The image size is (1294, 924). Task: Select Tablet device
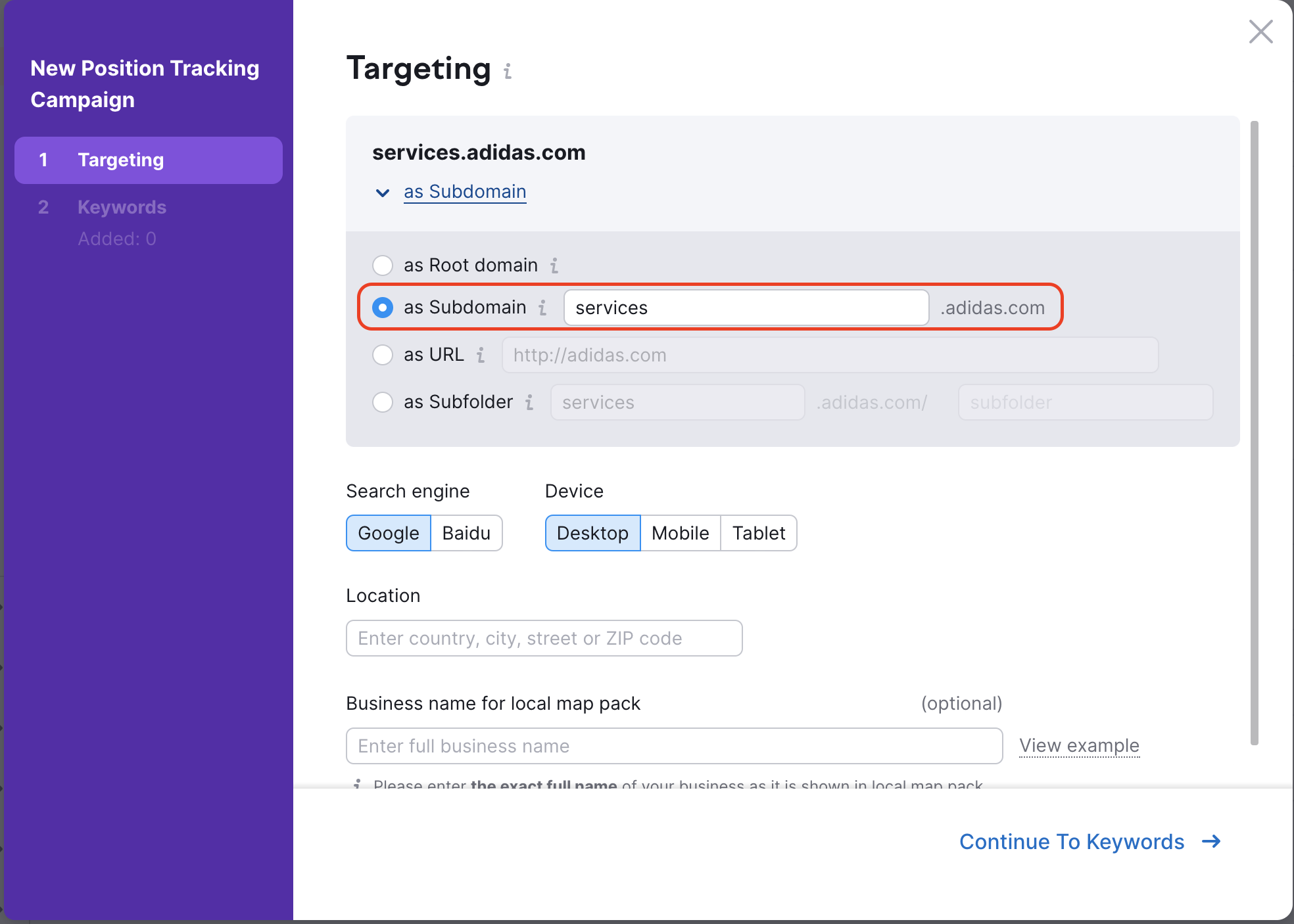pos(759,533)
